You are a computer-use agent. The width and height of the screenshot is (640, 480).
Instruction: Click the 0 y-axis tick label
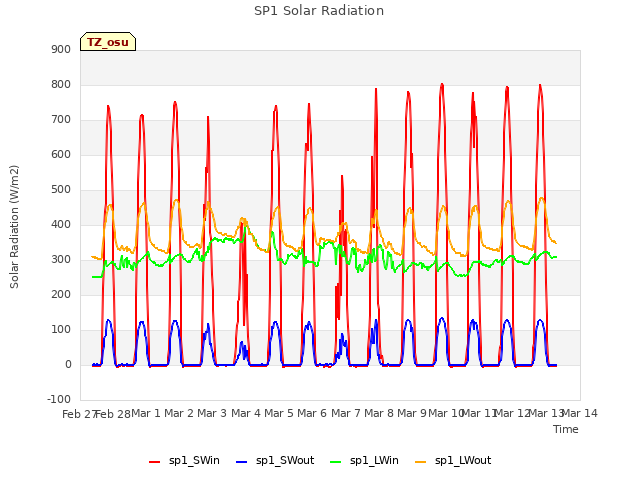[68, 364]
